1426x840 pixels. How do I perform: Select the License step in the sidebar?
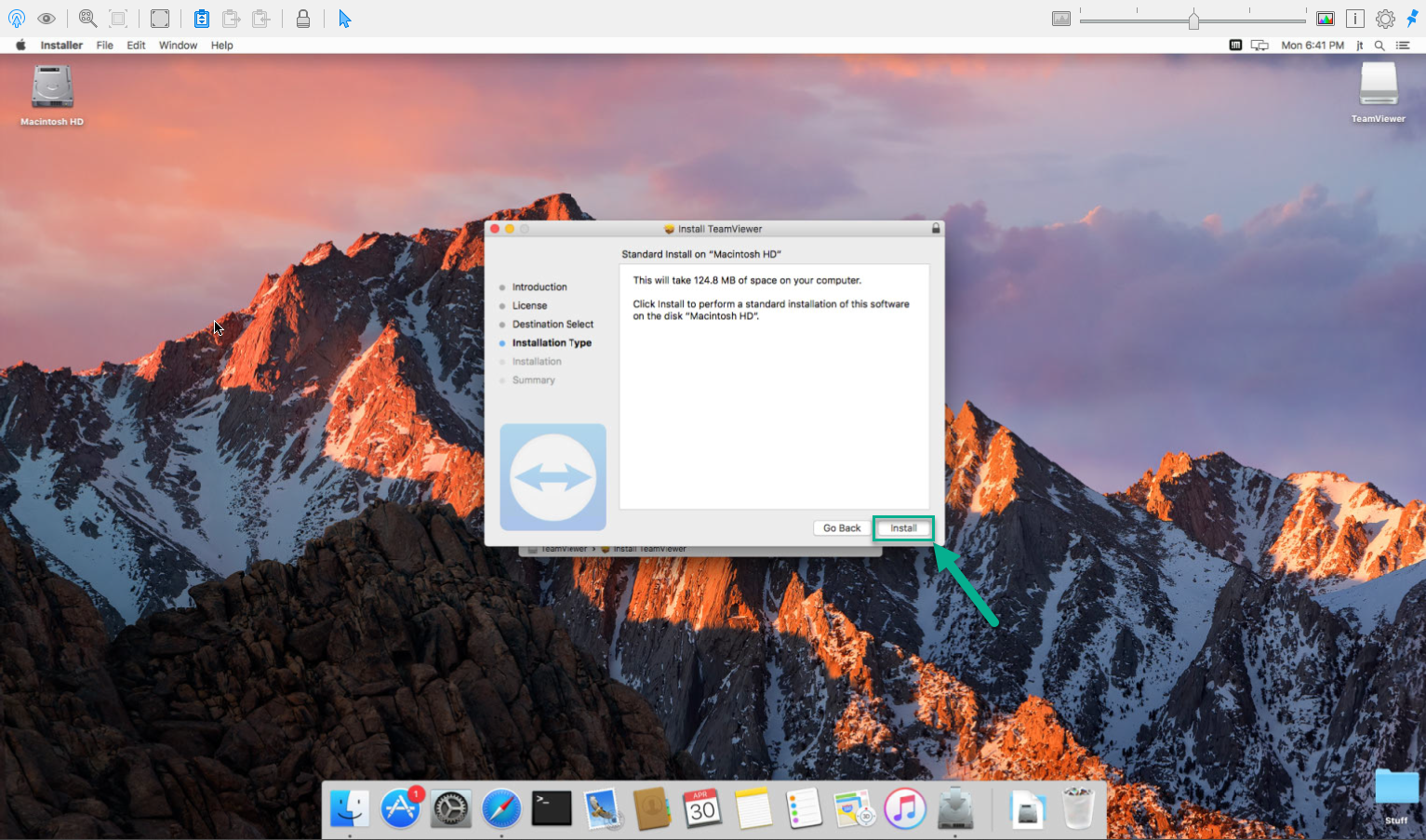[529, 306]
